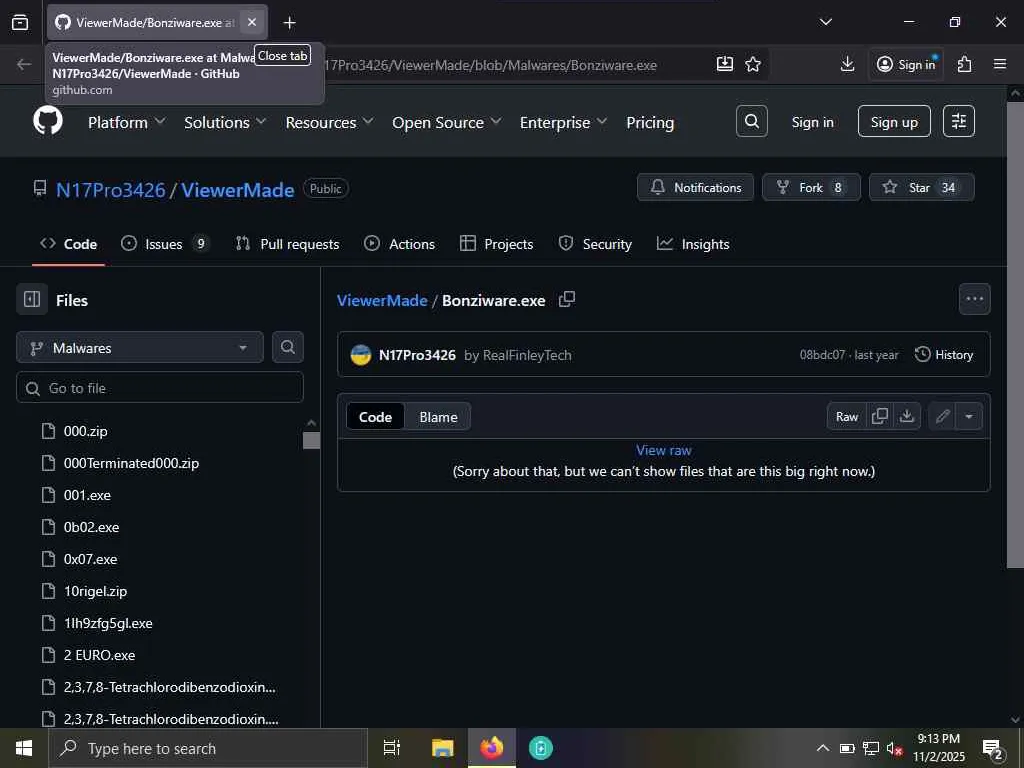
Task: List all tabs with the chevron button
Action: click(x=825, y=22)
